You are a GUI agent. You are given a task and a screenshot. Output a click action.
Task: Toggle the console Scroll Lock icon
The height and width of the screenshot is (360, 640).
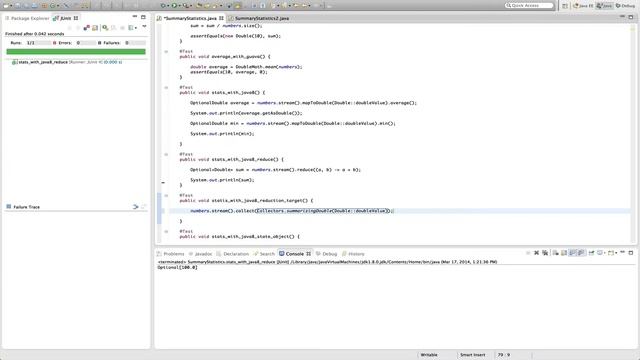click(x=564, y=253)
